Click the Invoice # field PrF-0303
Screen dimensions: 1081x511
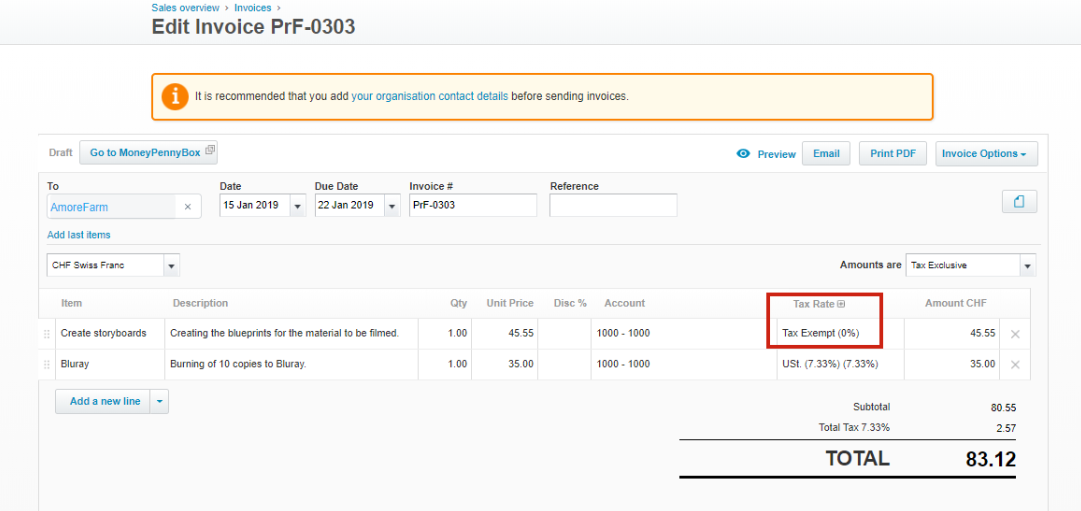pyautogui.click(x=473, y=206)
